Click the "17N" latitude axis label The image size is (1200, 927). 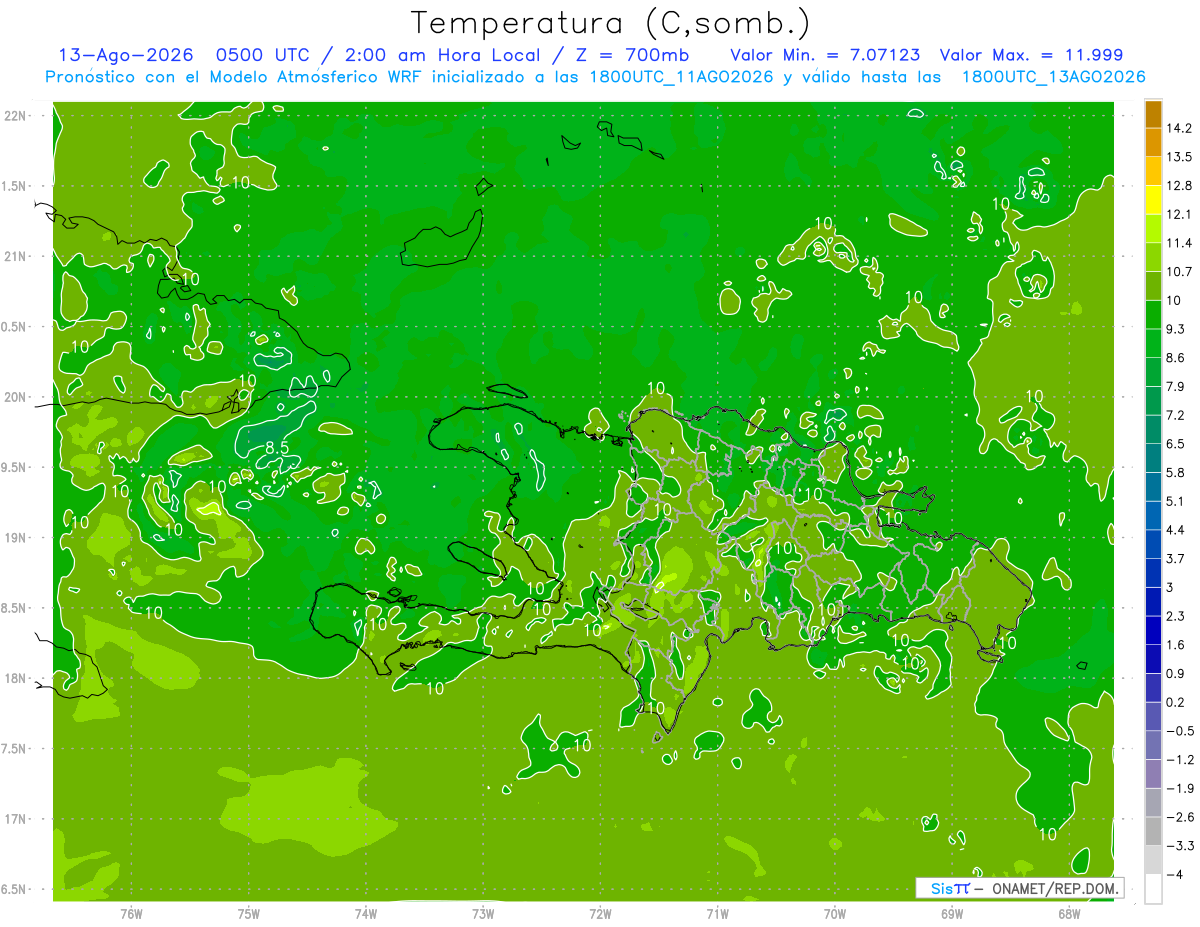click(16, 819)
